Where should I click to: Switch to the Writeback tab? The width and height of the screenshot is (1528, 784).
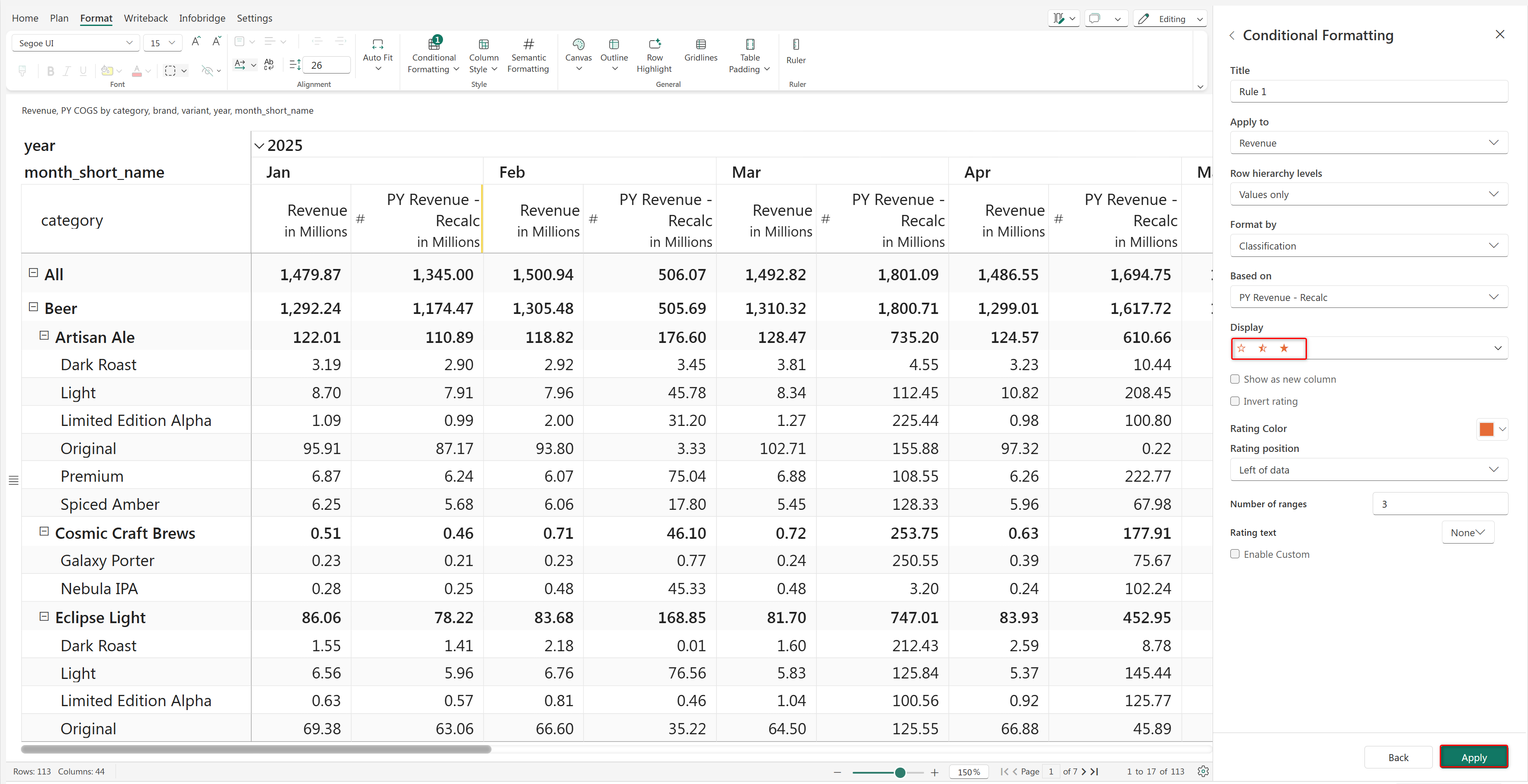(x=145, y=19)
